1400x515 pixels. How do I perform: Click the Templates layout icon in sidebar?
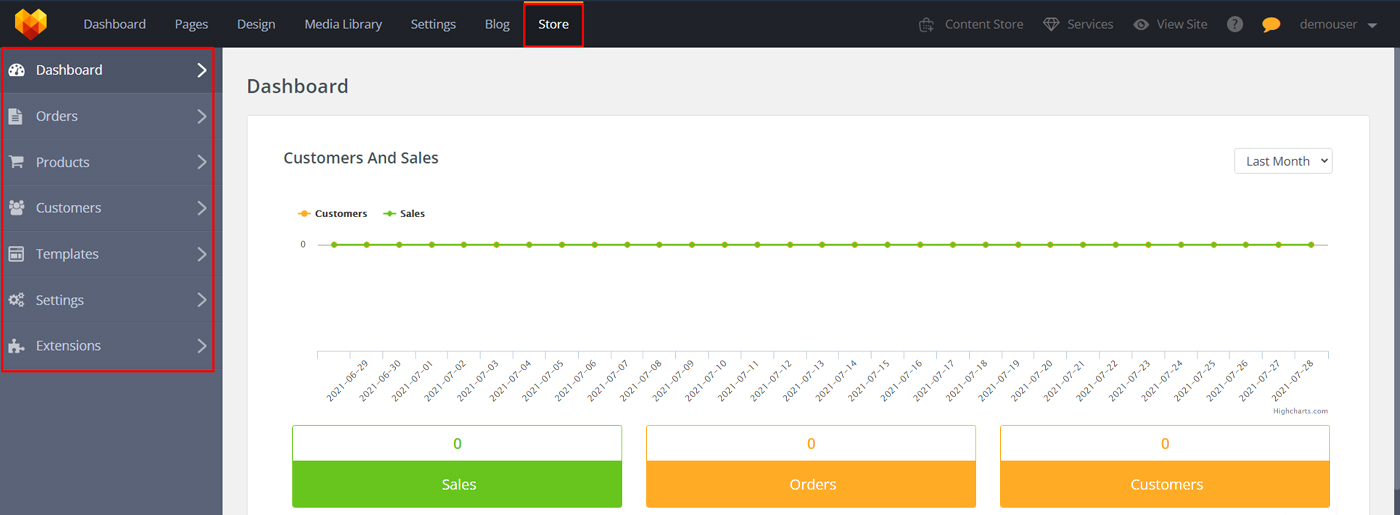(x=16, y=254)
